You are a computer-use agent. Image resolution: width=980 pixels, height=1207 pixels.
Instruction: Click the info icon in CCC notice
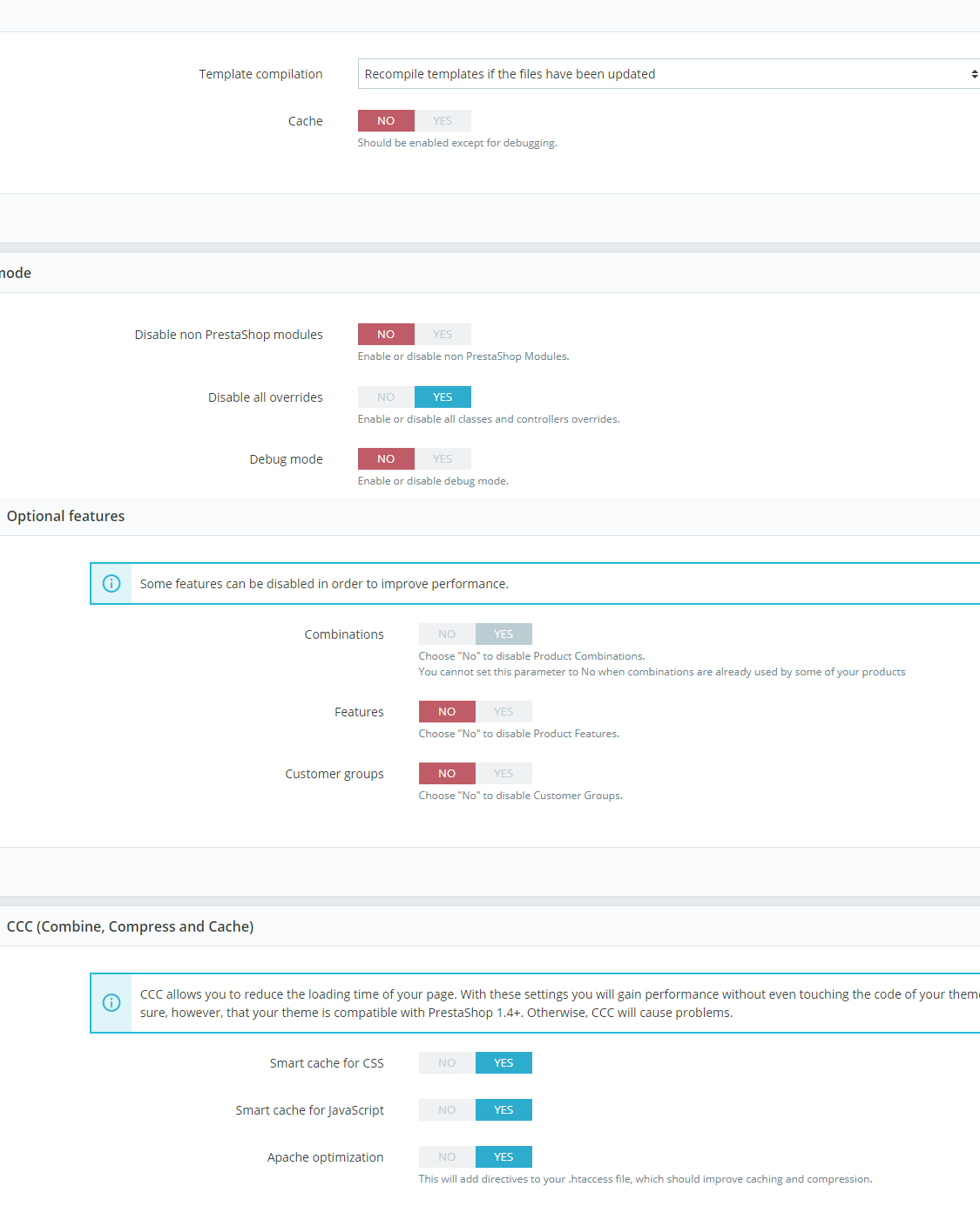(112, 1003)
